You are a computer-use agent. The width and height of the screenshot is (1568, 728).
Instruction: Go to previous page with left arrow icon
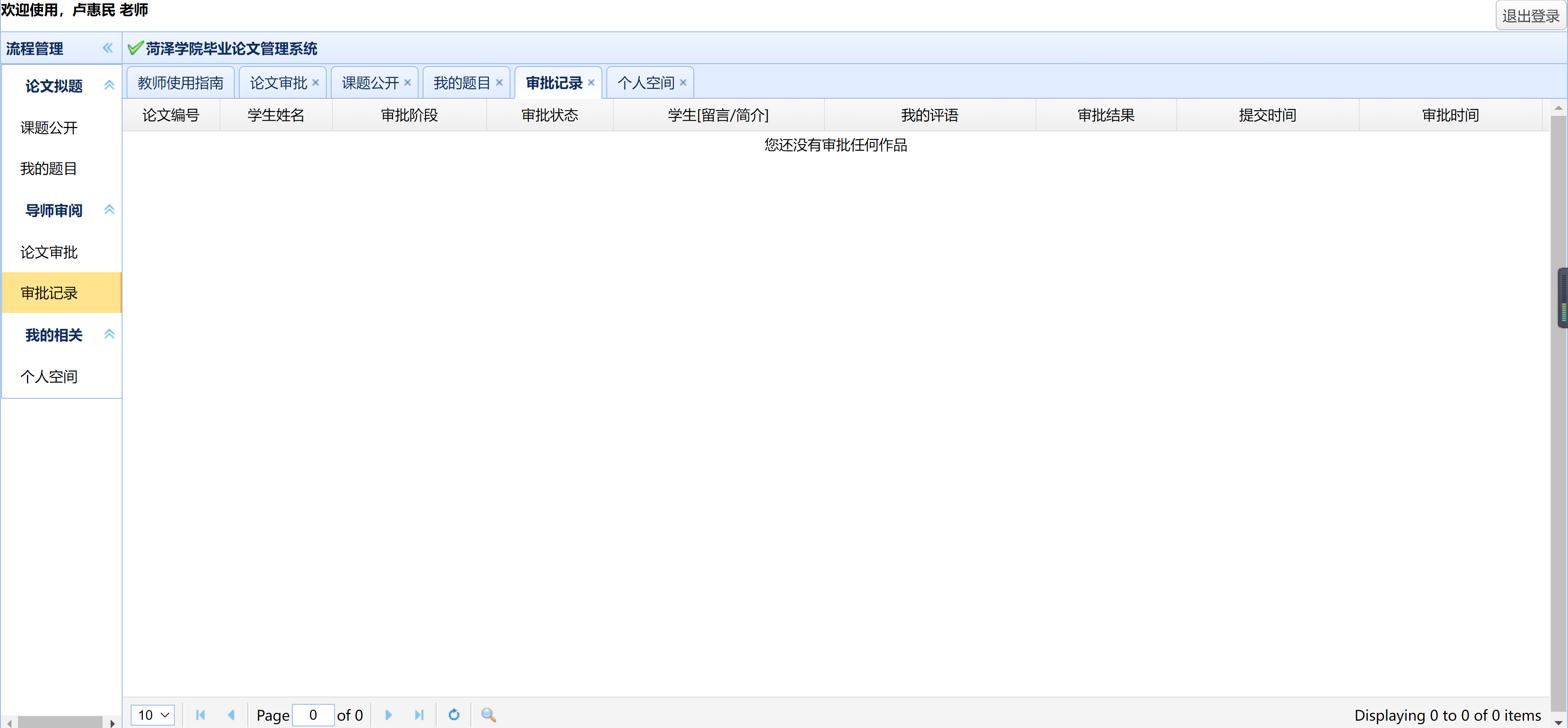pos(232,715)
